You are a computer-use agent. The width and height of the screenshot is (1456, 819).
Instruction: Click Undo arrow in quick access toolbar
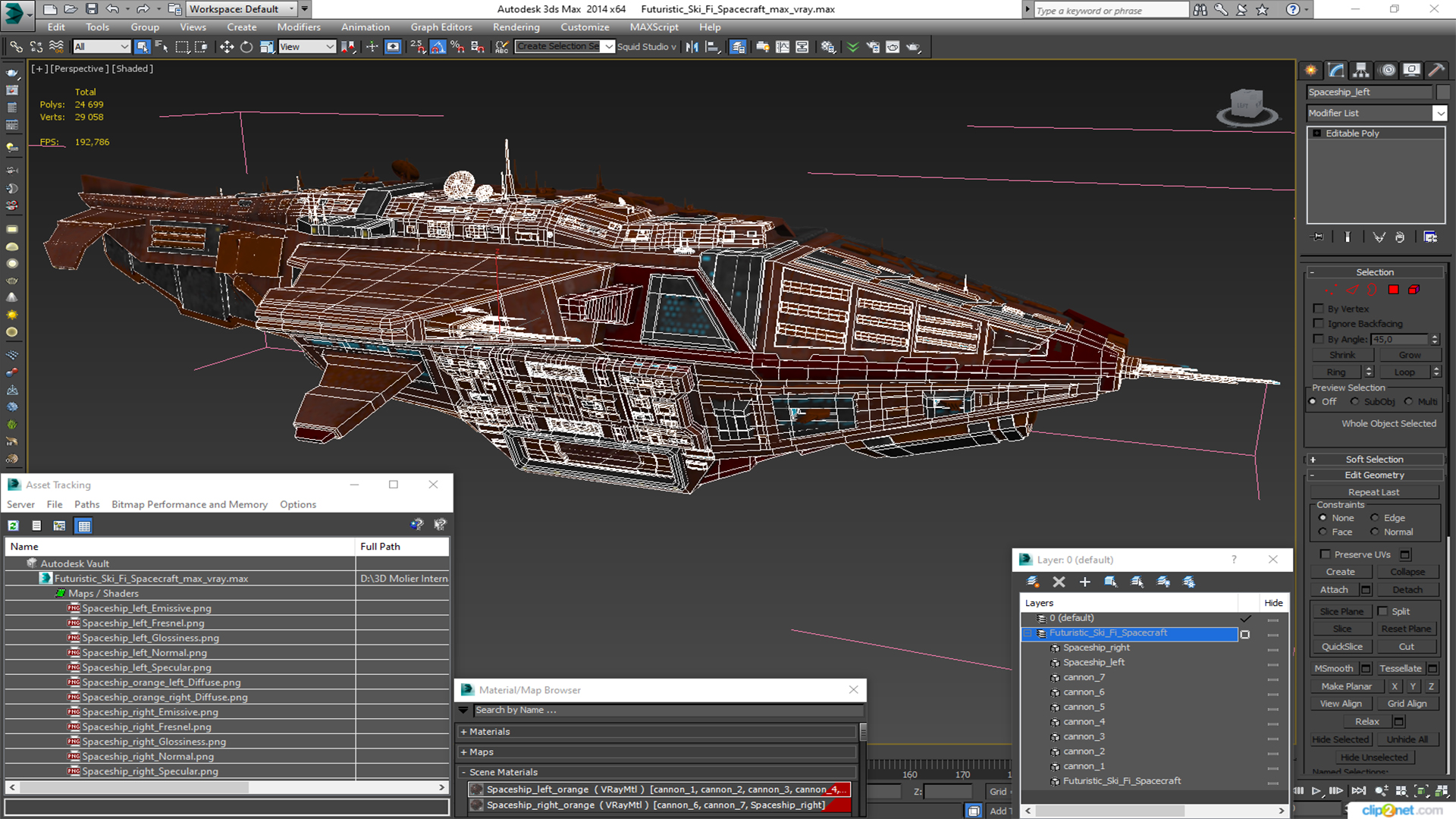point(112,9)
